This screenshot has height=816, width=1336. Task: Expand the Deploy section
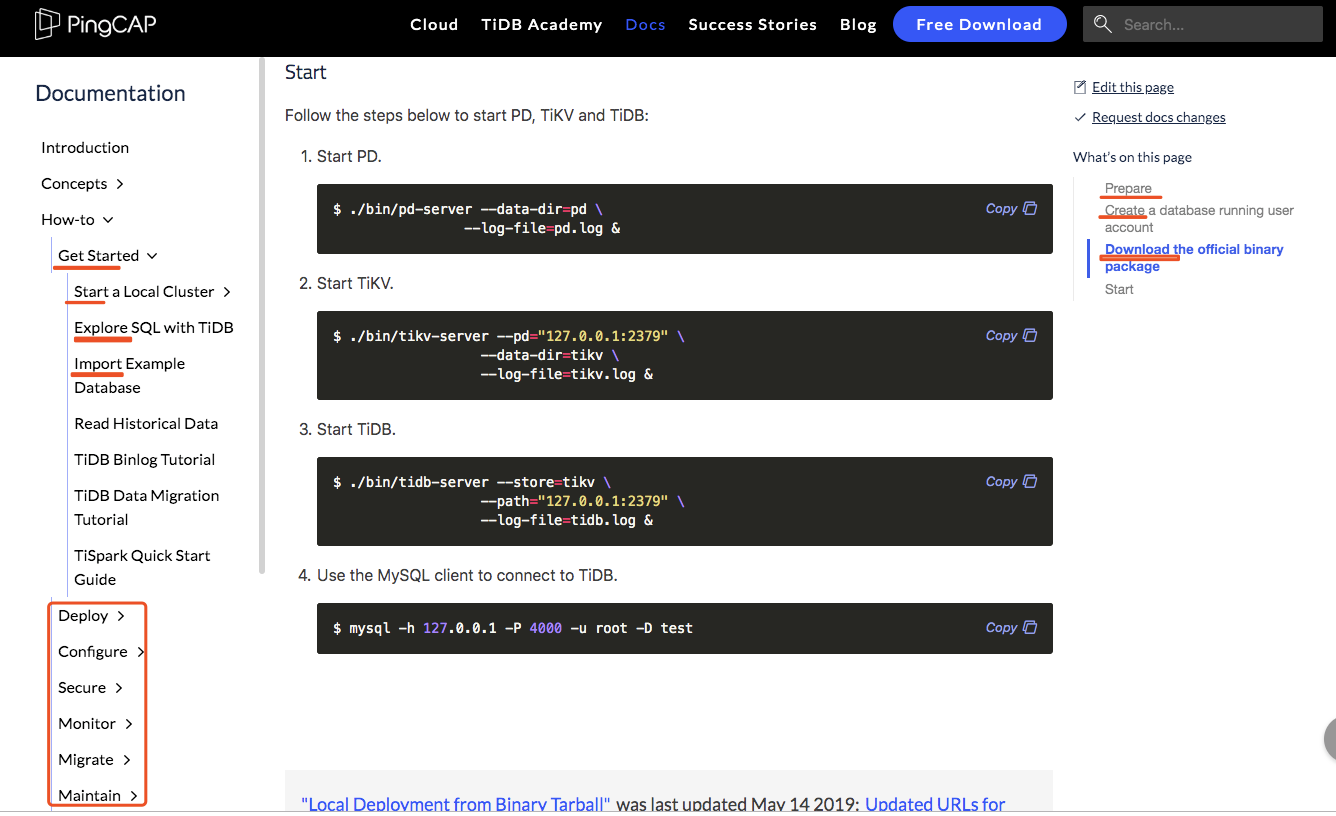pyautogui.click(x=91, y=616)
